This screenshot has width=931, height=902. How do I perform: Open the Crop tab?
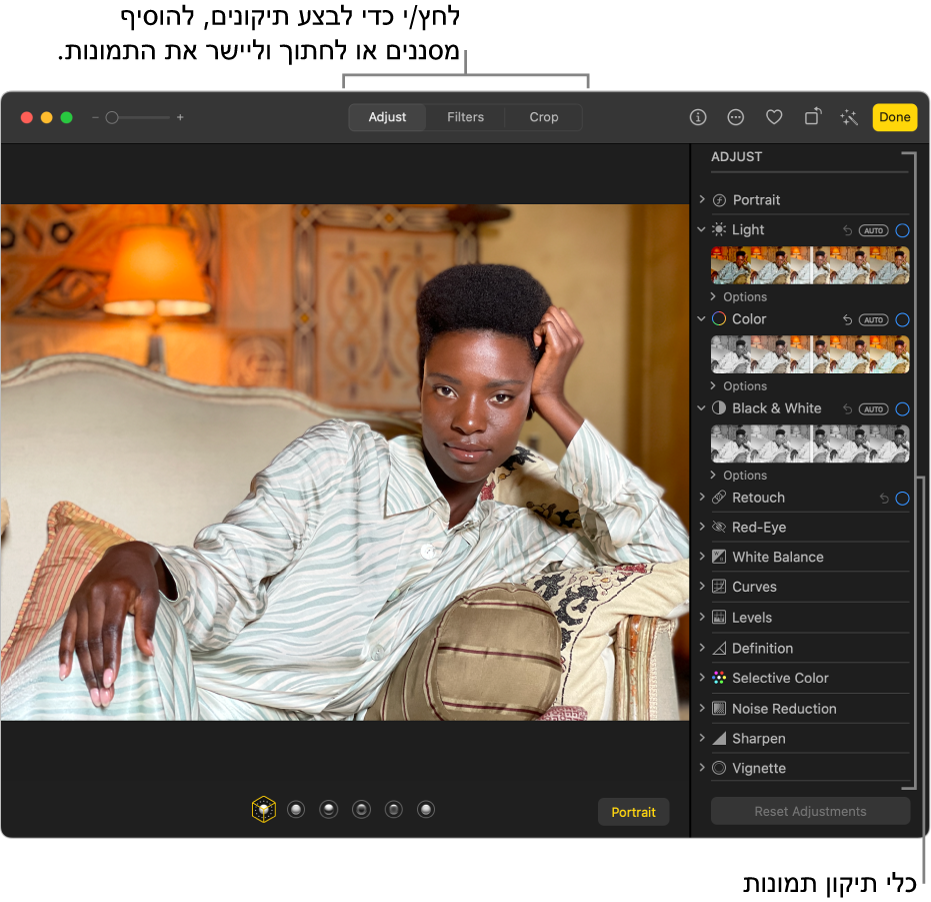(x=543, y=117)
